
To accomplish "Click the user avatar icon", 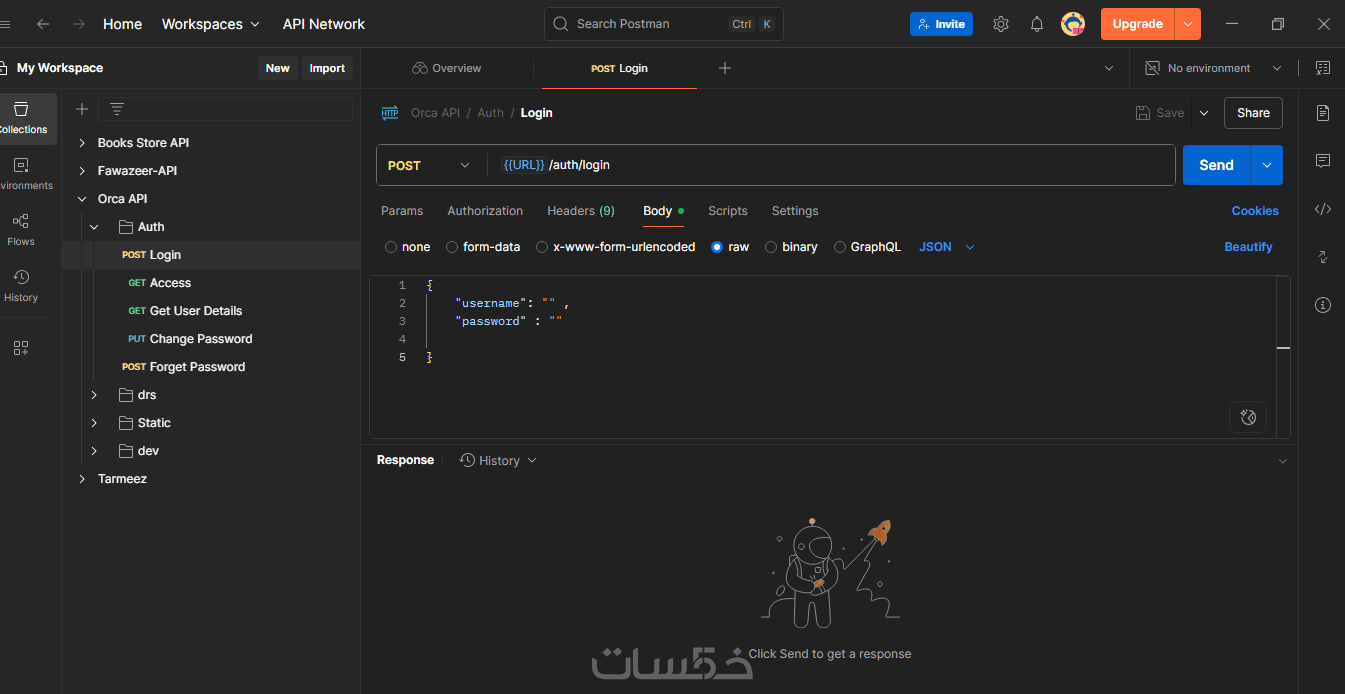I will (1073, 24).
